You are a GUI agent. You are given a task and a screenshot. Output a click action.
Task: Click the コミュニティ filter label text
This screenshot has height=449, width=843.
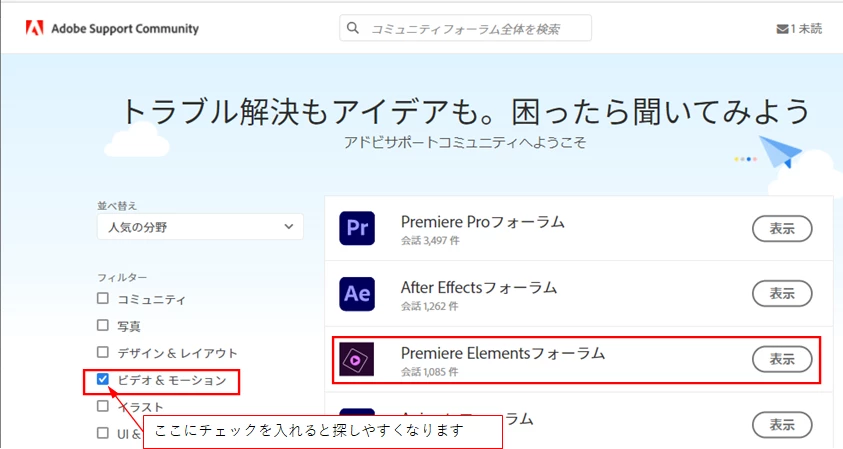coord(152,300)
